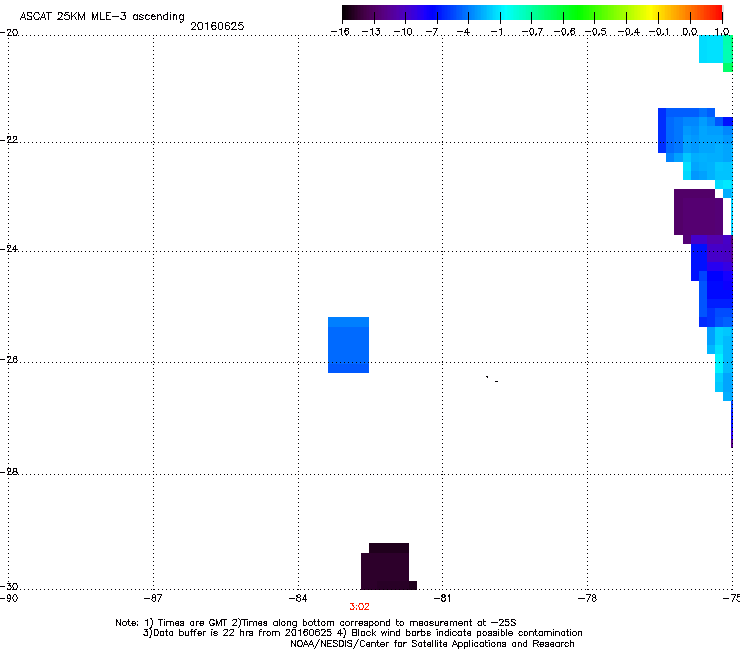Click the dark patch at -30 latitude
The image size is (740, 650).
coord(387,566)
